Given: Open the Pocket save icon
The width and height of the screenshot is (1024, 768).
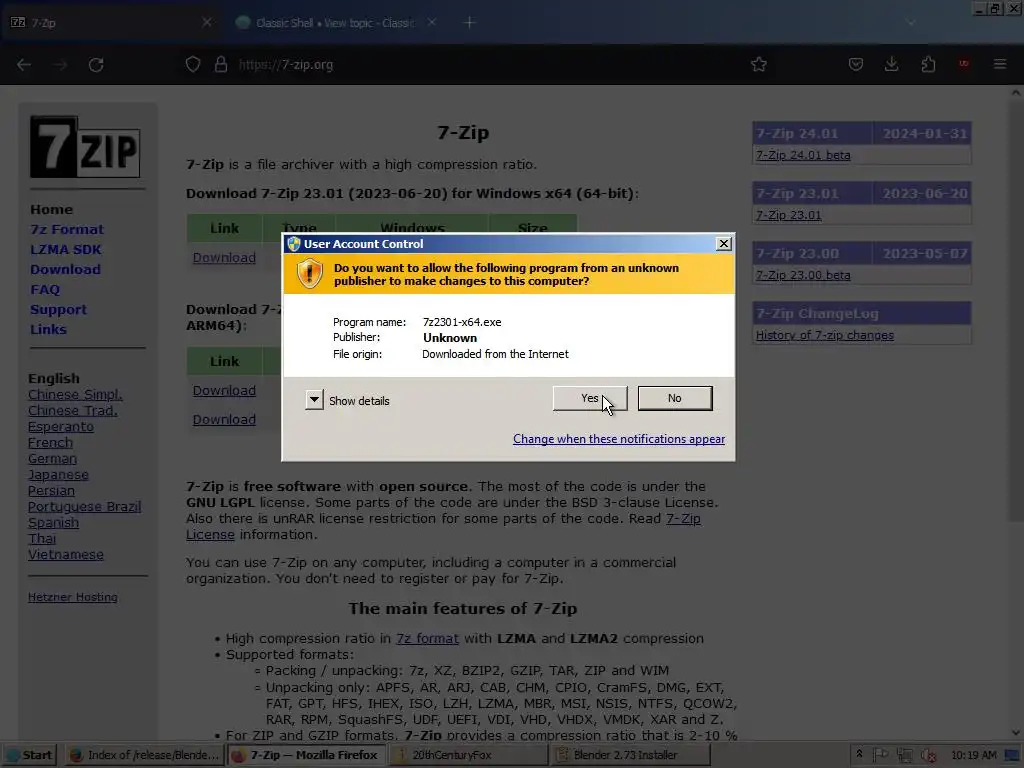Looking at the screenshot, I should click(856, 65).
